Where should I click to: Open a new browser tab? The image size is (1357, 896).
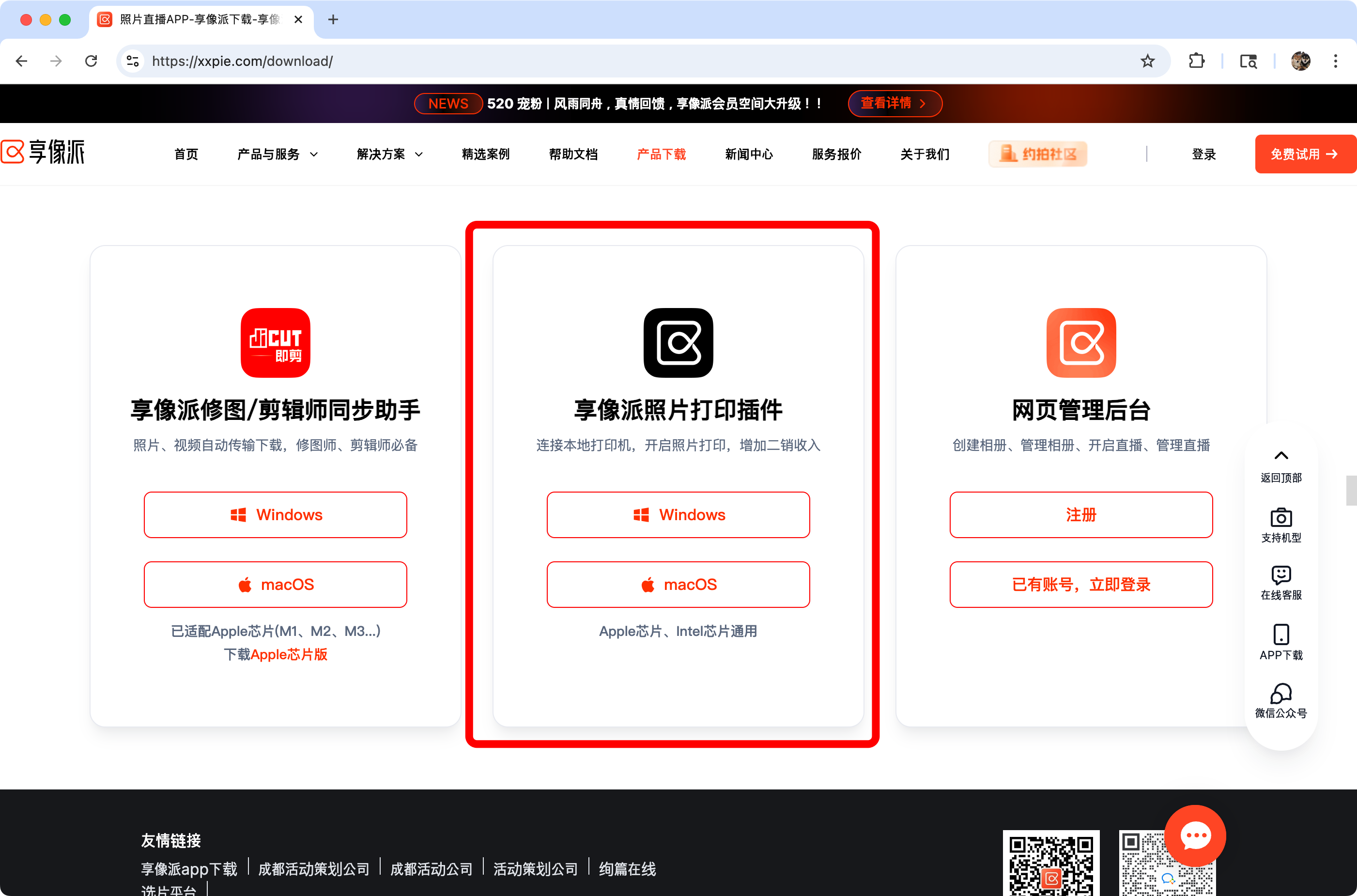(333, 19)
